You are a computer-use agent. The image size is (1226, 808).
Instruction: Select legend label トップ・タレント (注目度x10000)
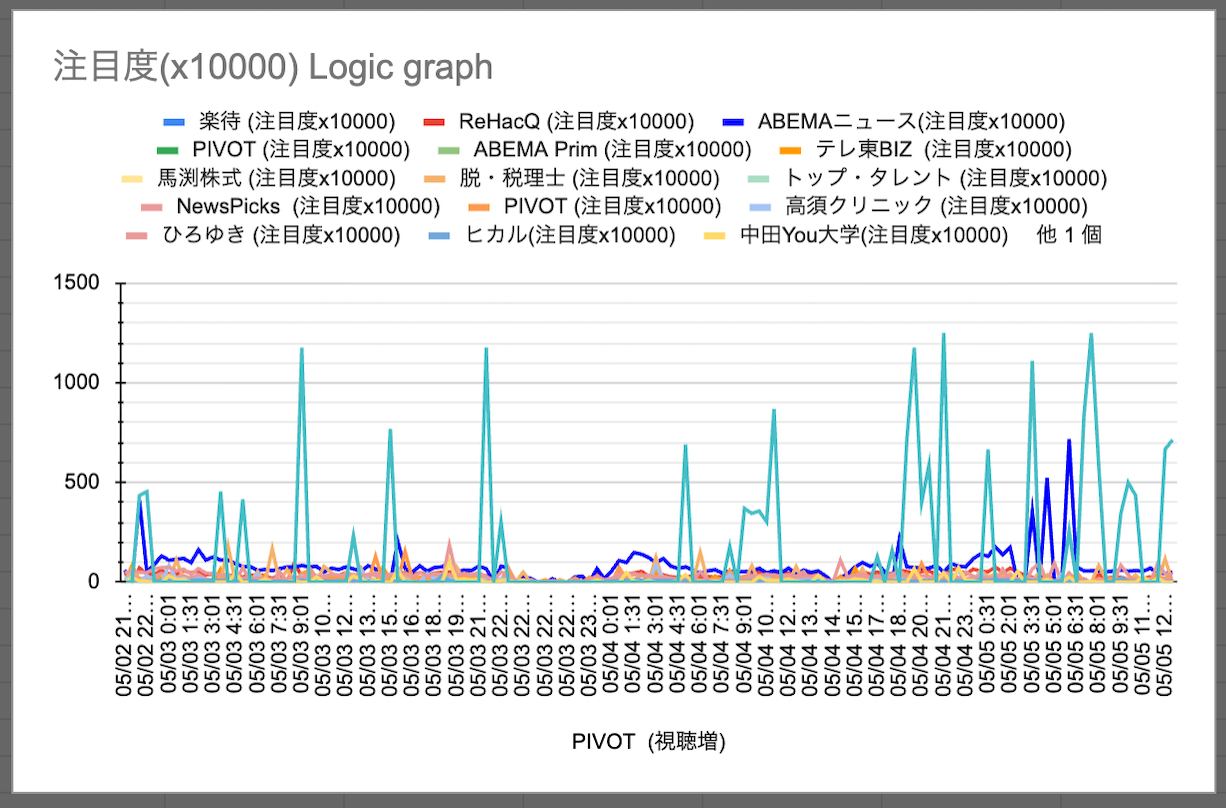click(946, 180)
